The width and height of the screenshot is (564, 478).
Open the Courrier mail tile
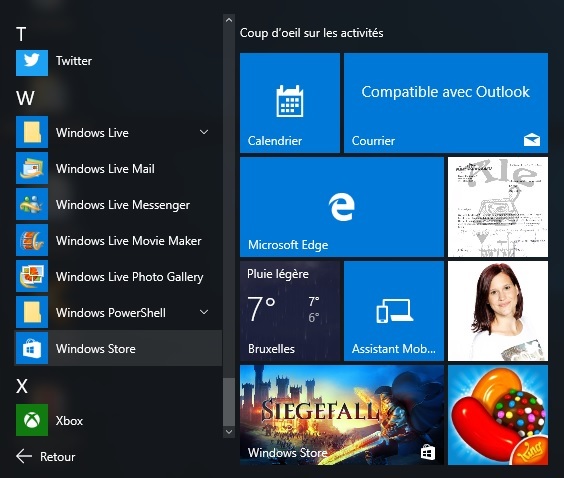(446, 103)
